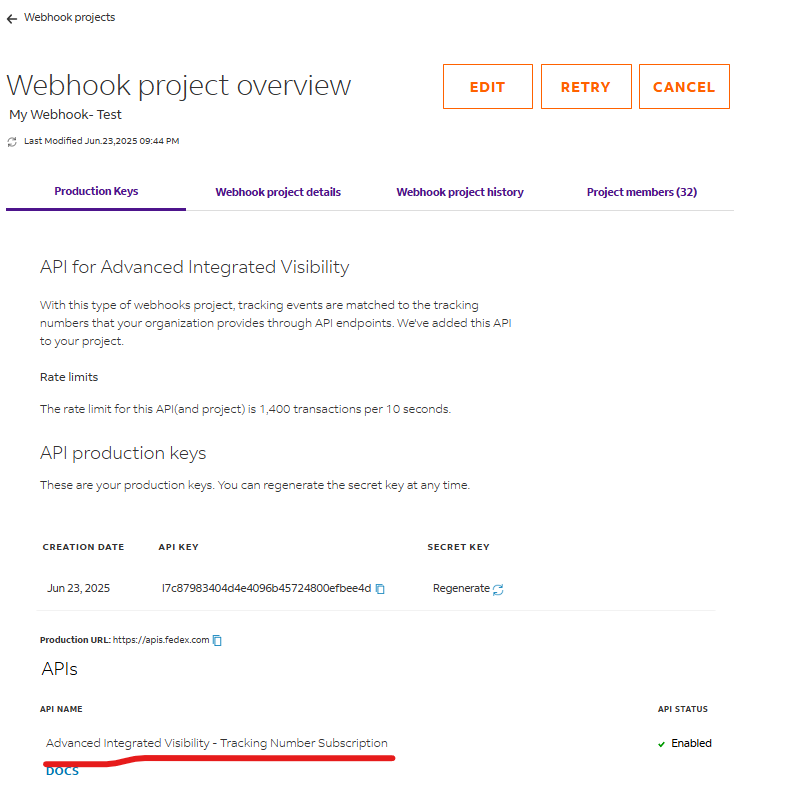Click the green checkmark next to Enabled

tap(661, 744)
